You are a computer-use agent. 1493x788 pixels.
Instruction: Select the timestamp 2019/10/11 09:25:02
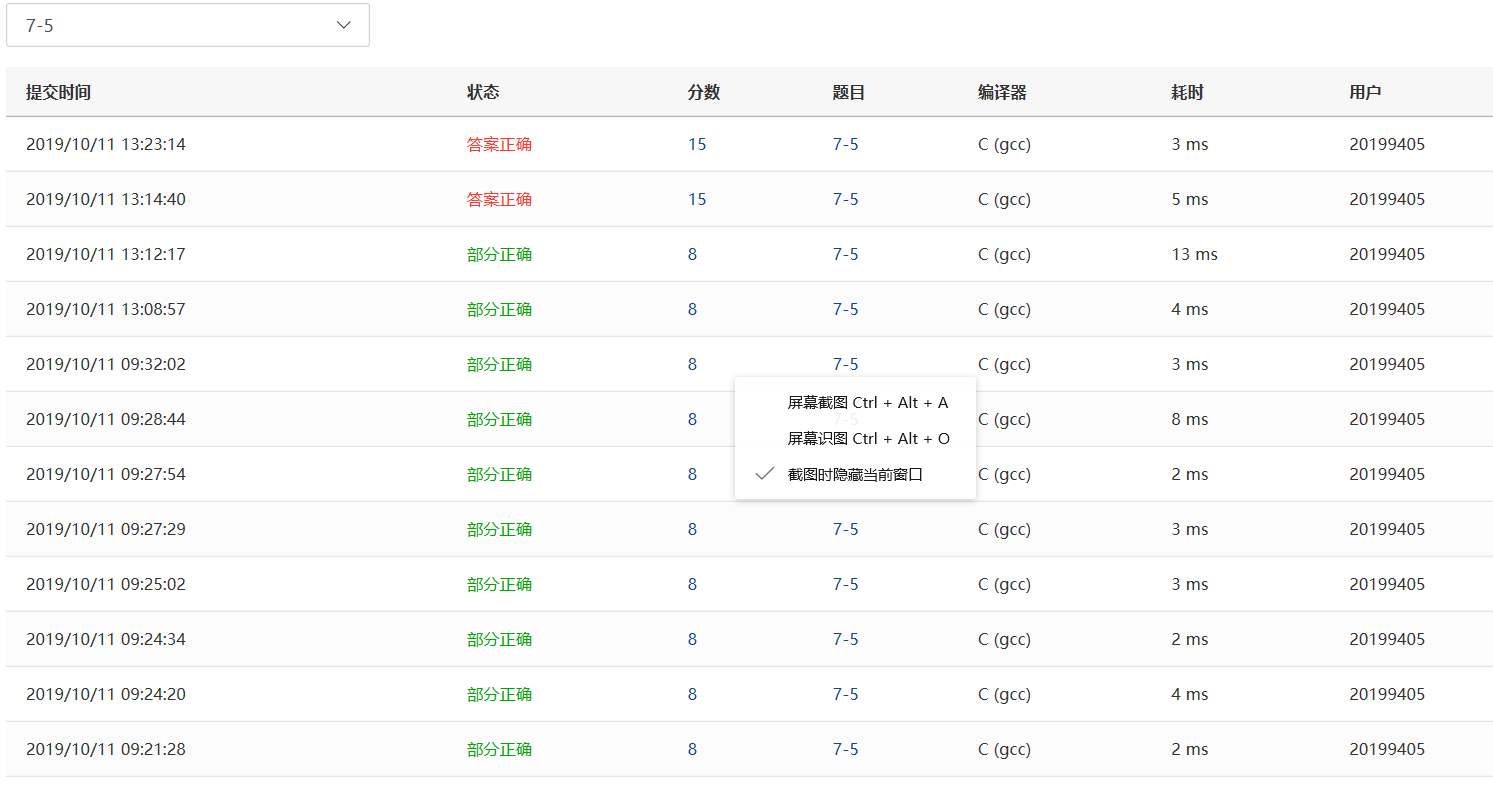coord(106,584)
